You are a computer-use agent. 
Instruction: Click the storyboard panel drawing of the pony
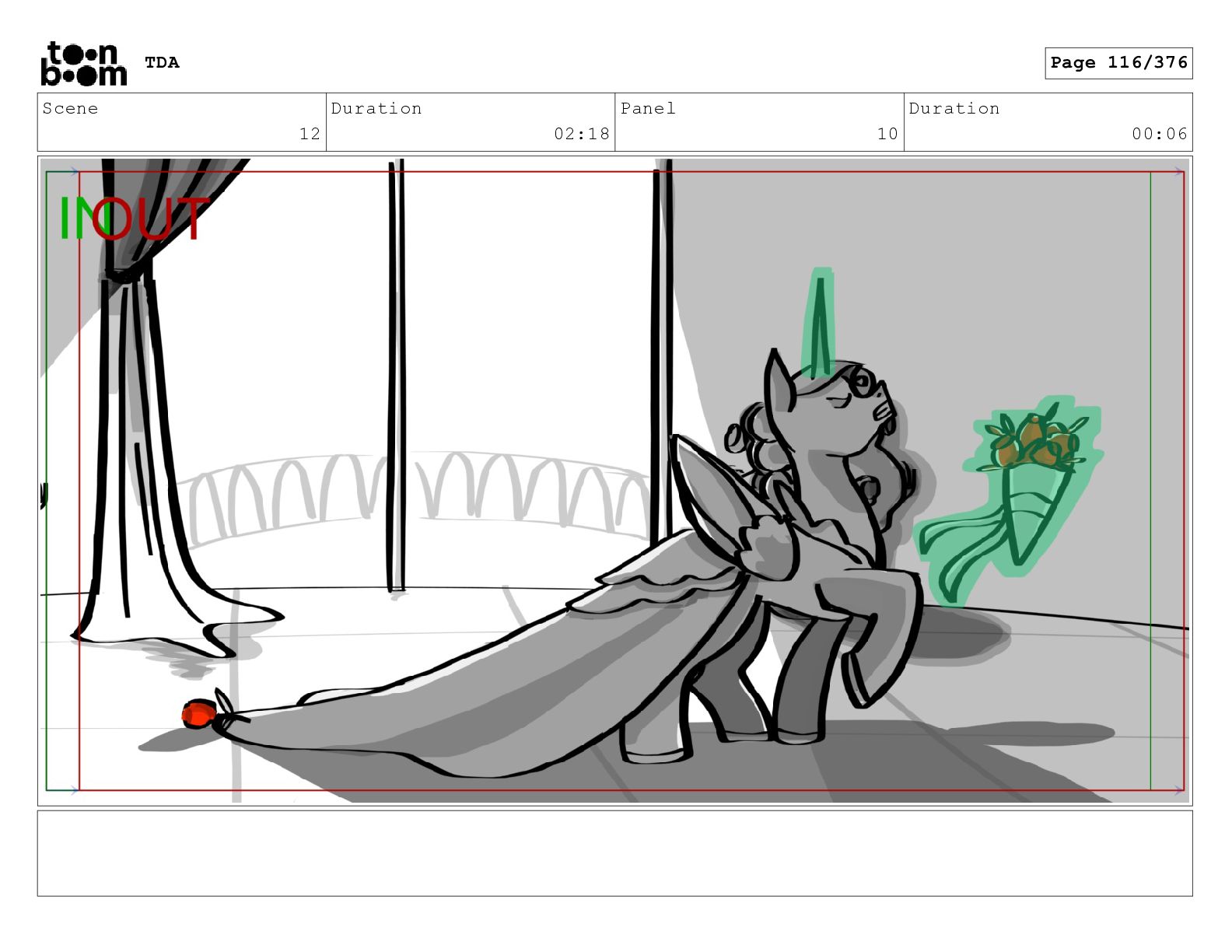[x=615, y=481]
